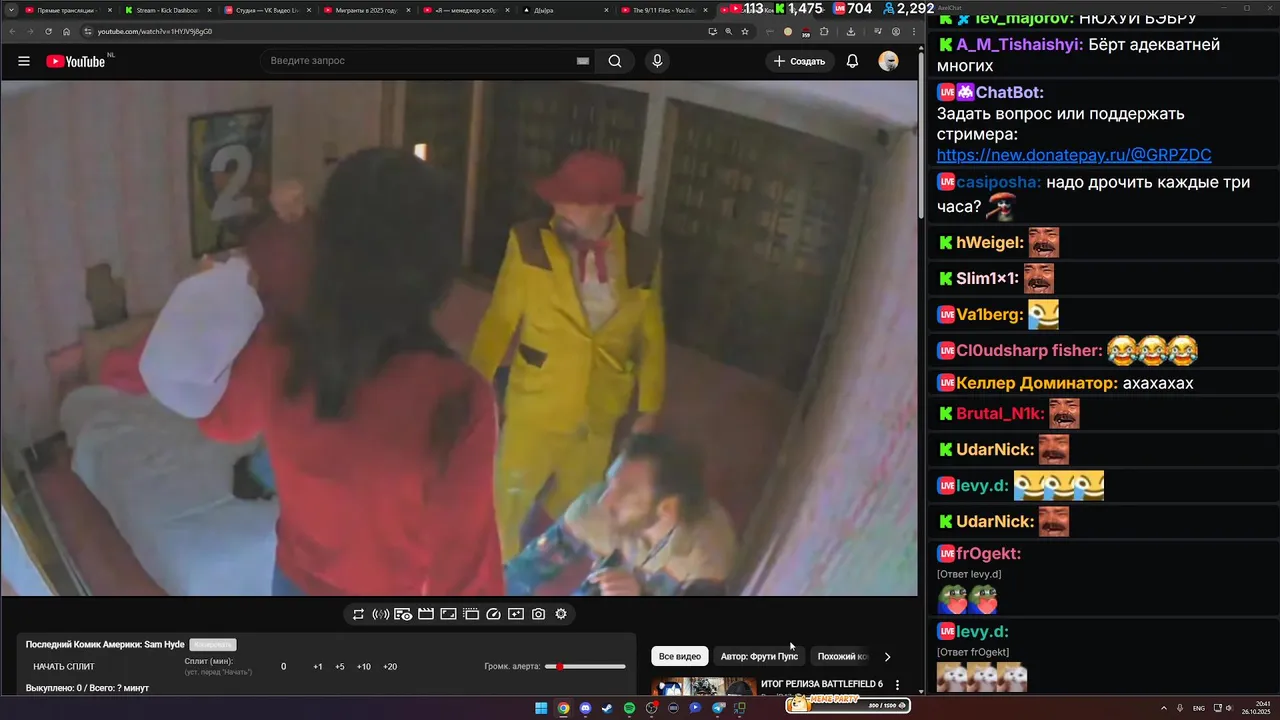Click the clapperboard cinema mode icon

pyautogui.click(x=426, y=614)
